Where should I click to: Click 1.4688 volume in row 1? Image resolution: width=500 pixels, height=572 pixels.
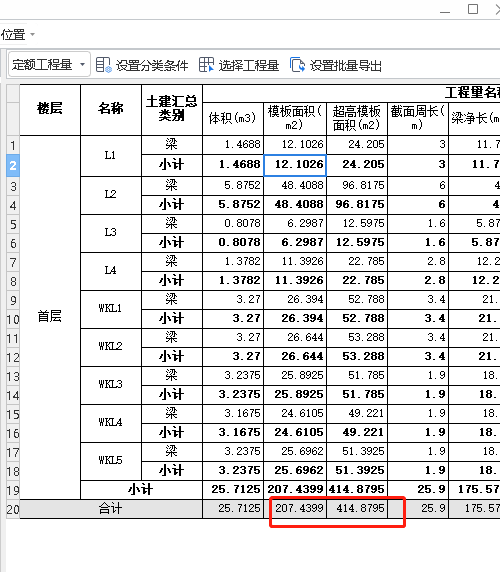pyautogui.click(x=233, y=145)
